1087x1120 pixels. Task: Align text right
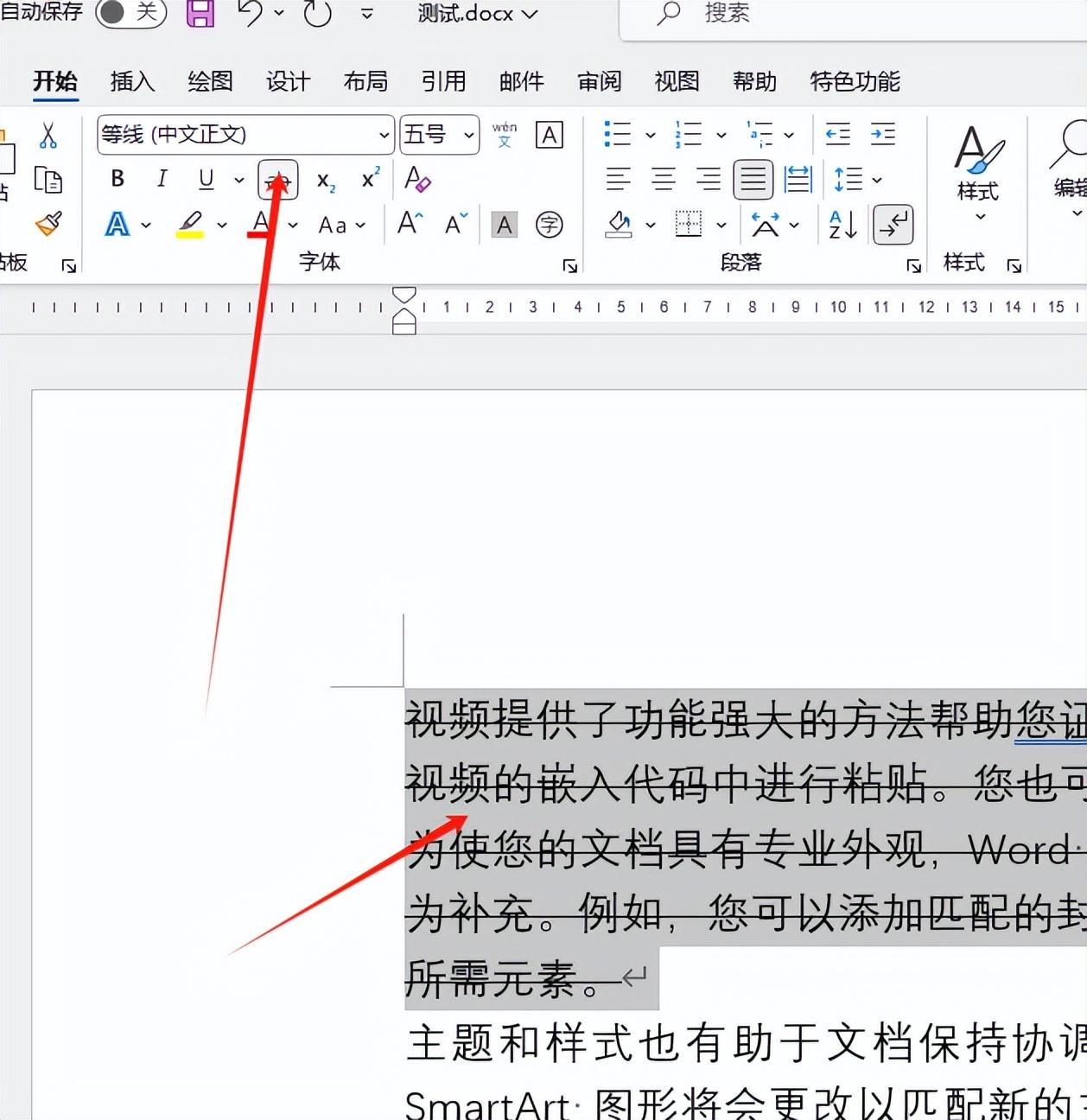709,180
